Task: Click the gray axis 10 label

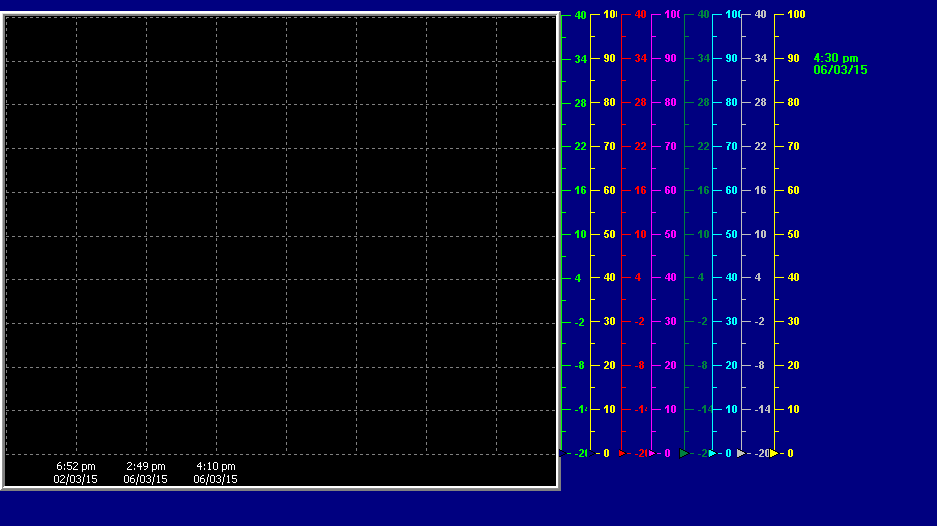Action: 760,234
